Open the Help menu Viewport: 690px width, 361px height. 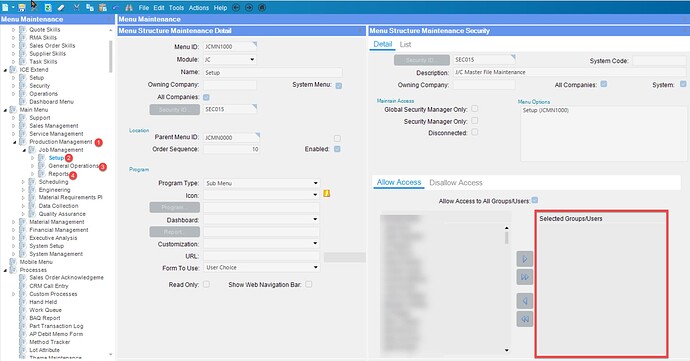coord(220,7)
